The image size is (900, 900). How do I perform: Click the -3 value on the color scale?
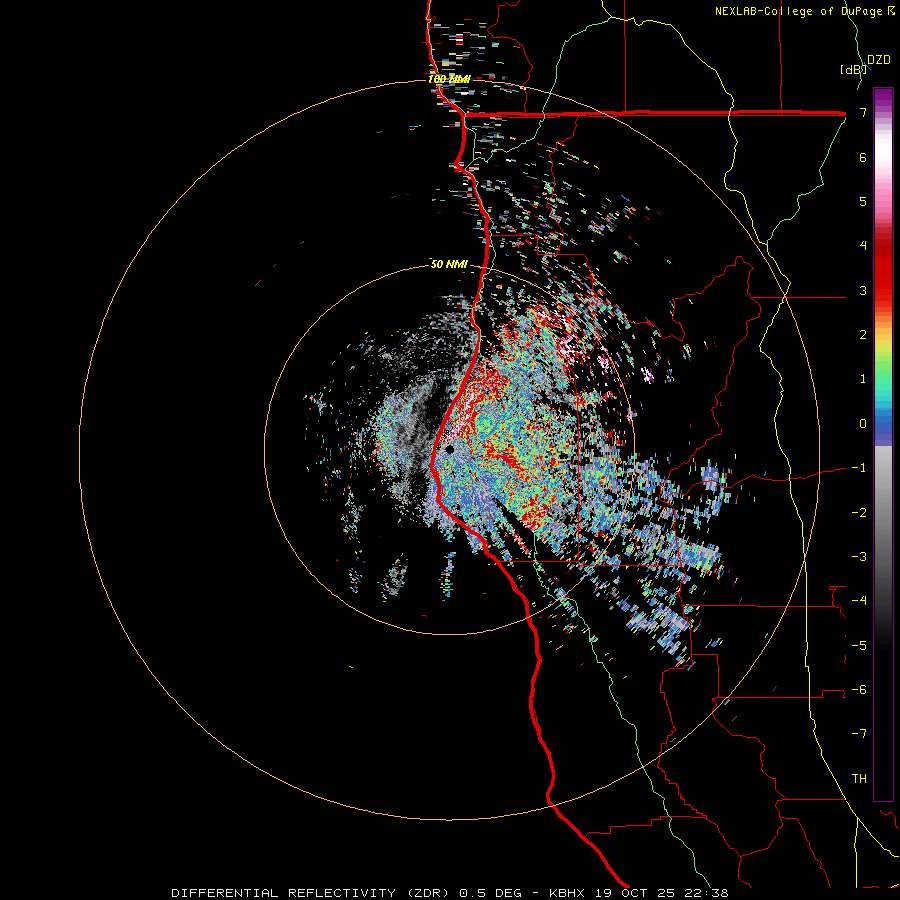click(859, 557)
